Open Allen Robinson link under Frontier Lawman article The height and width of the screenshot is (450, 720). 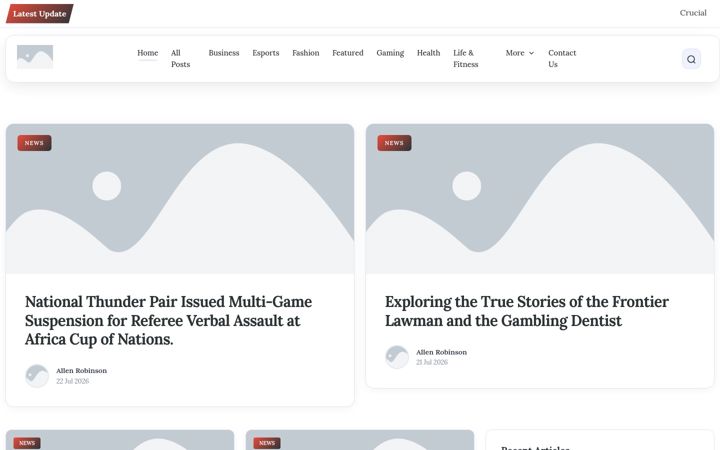coord(441,352)
